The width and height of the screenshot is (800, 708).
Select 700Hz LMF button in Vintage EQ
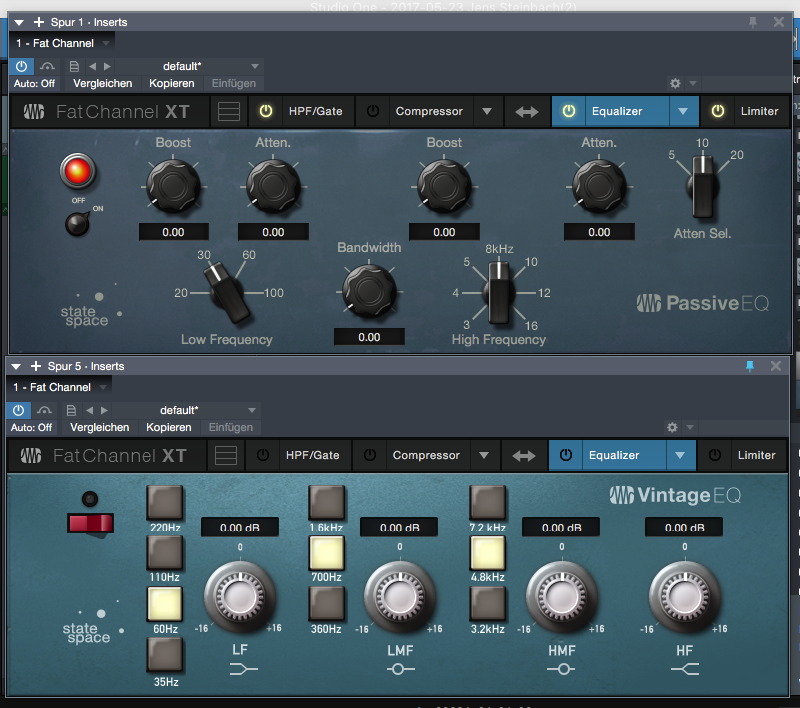point(327,552)
